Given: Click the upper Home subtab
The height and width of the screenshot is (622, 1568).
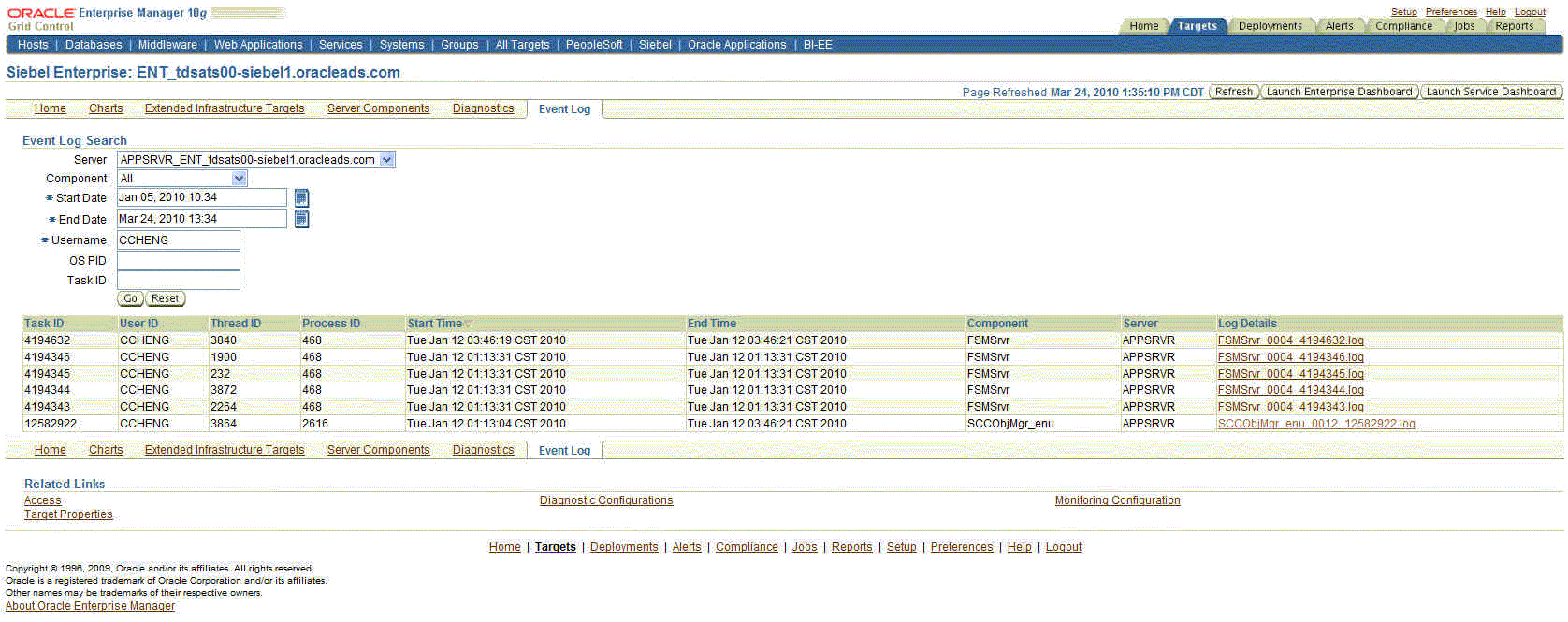Looking at the screenshot, I should (x=51, y=108).
